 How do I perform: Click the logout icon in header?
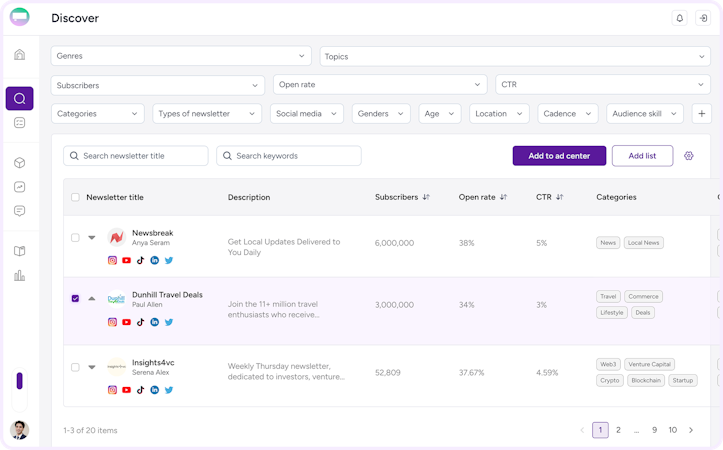point(702,18)
